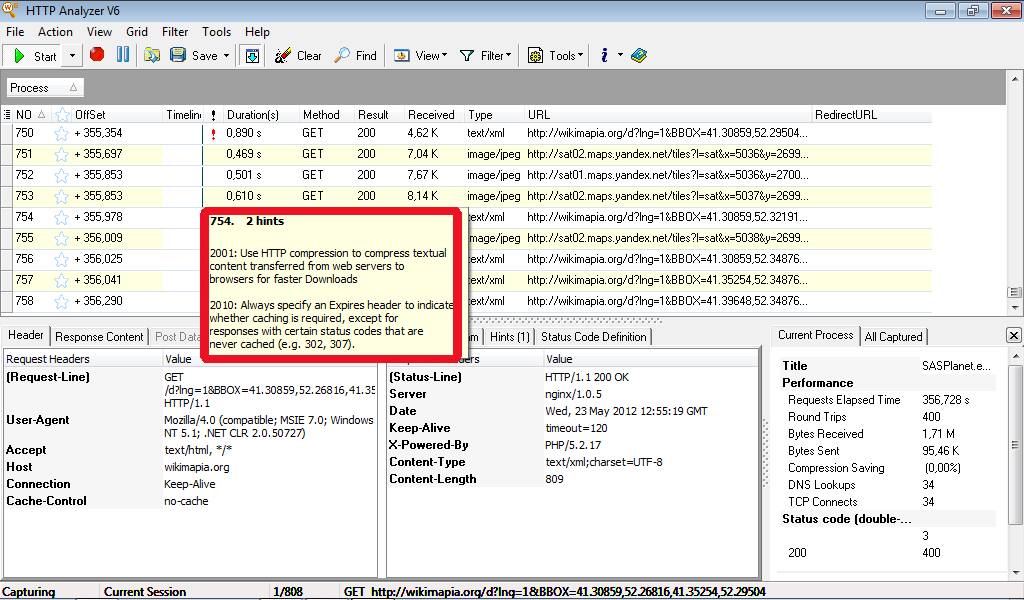Image resolution: width=1024 pixels, height=600 pixels.
Task: Open Find with the magnifier icon
Action: click(355, 56)
